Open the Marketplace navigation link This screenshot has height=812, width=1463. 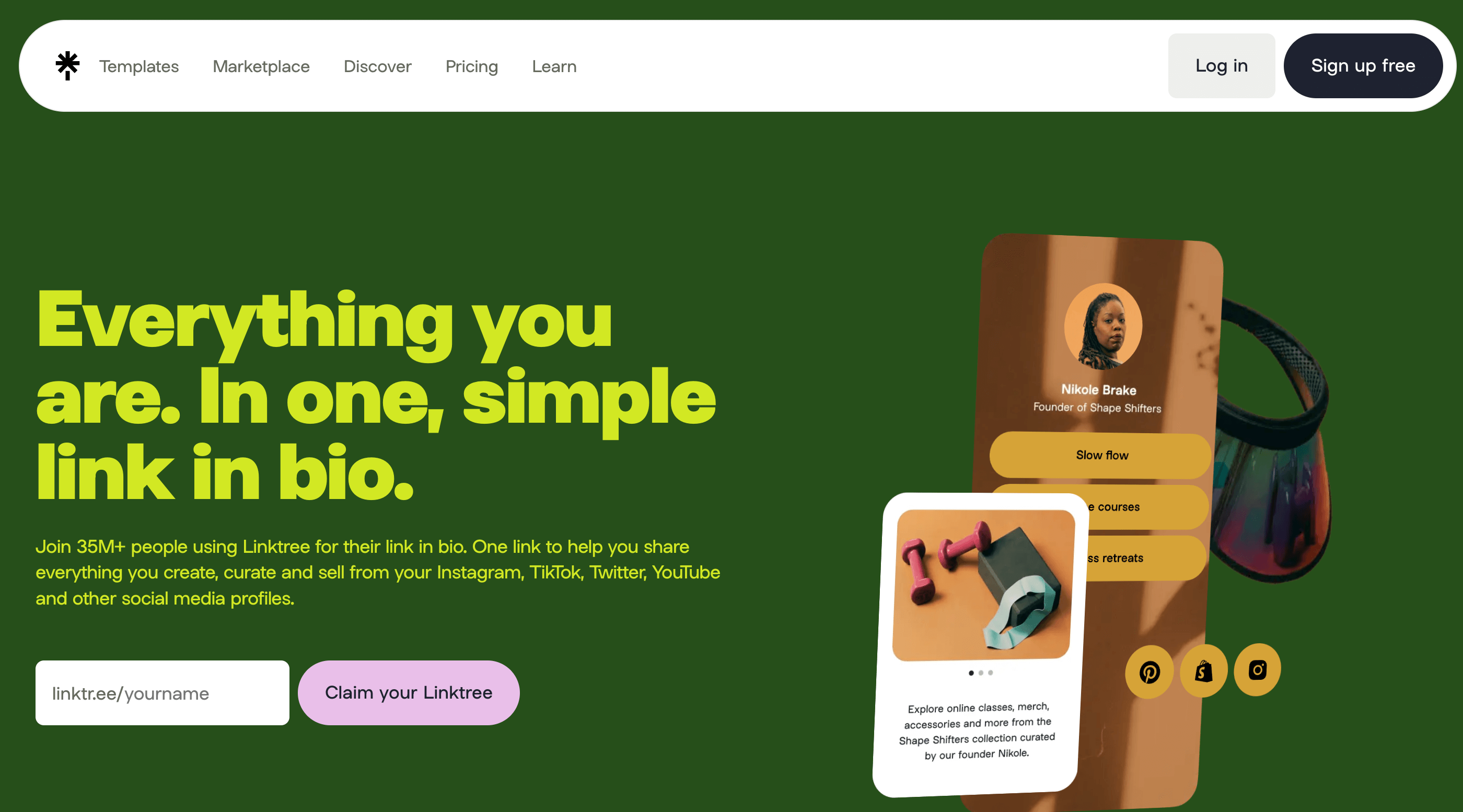click(x=261, y=66)
